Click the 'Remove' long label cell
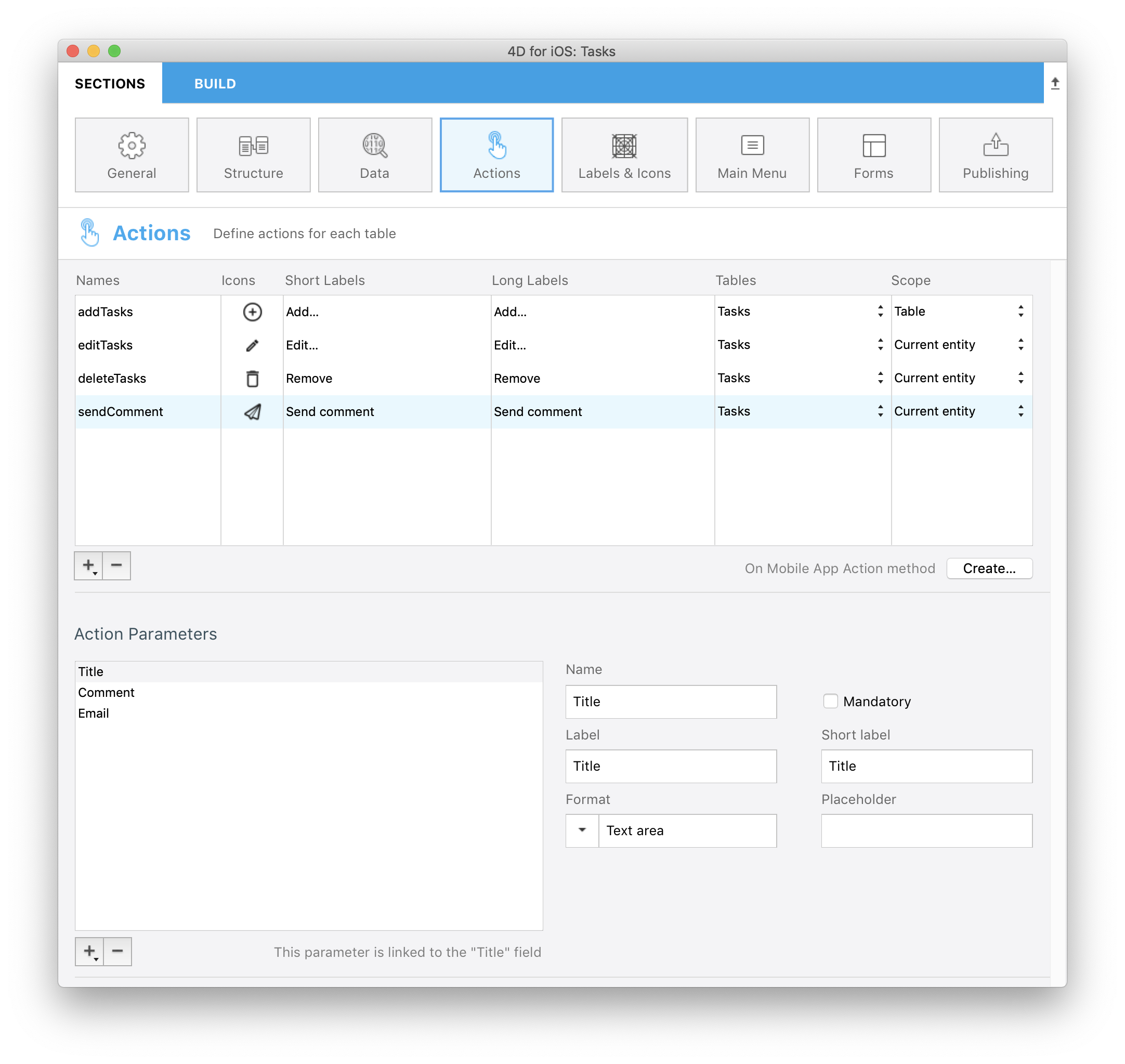Viewport: 1125px width, 1064px height. point(602,378)
